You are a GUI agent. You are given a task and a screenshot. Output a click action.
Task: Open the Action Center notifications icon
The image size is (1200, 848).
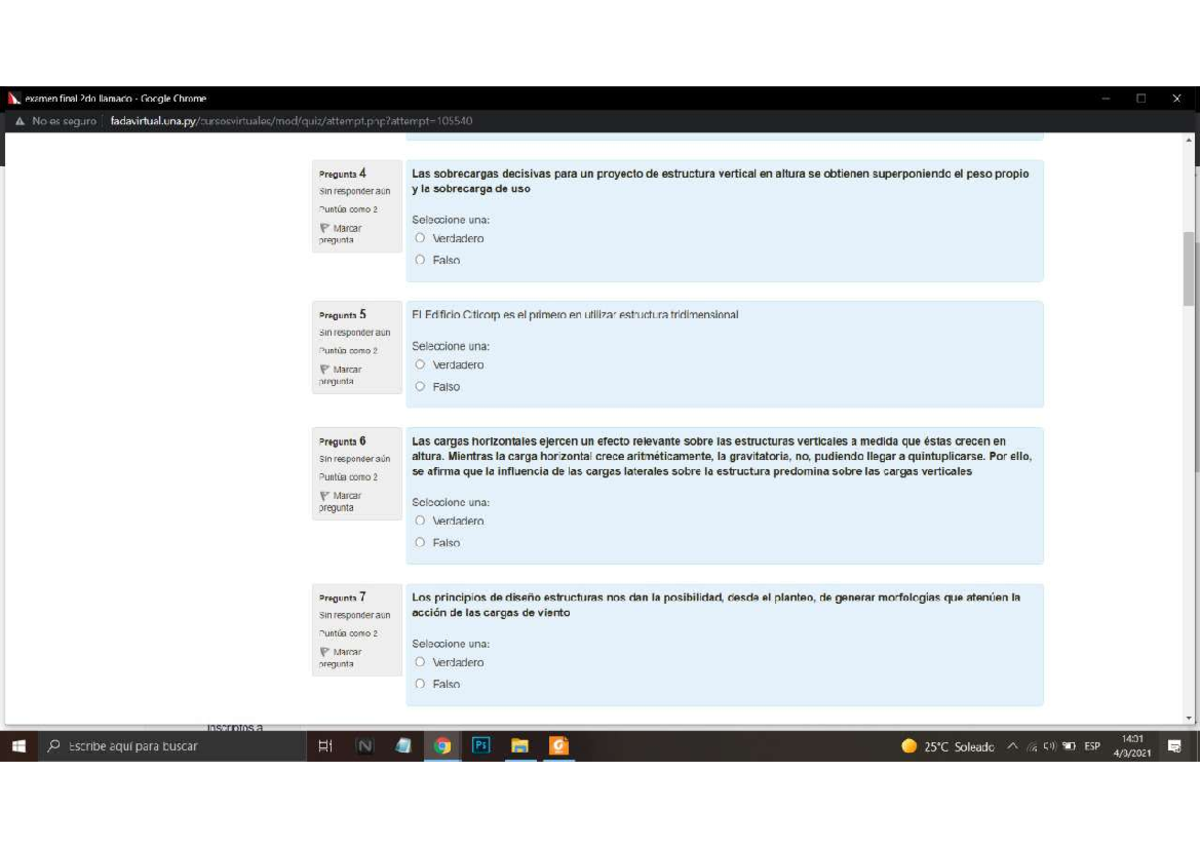coord(1173,745)
